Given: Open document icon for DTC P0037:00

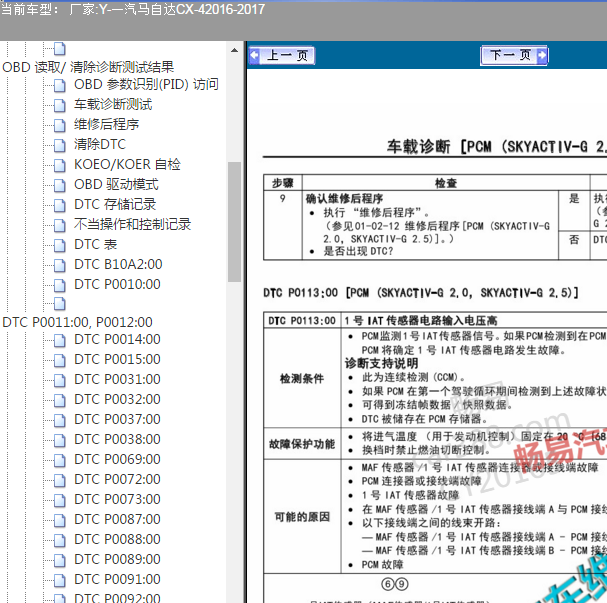Looking at the screenshot, I should point(60,420).
